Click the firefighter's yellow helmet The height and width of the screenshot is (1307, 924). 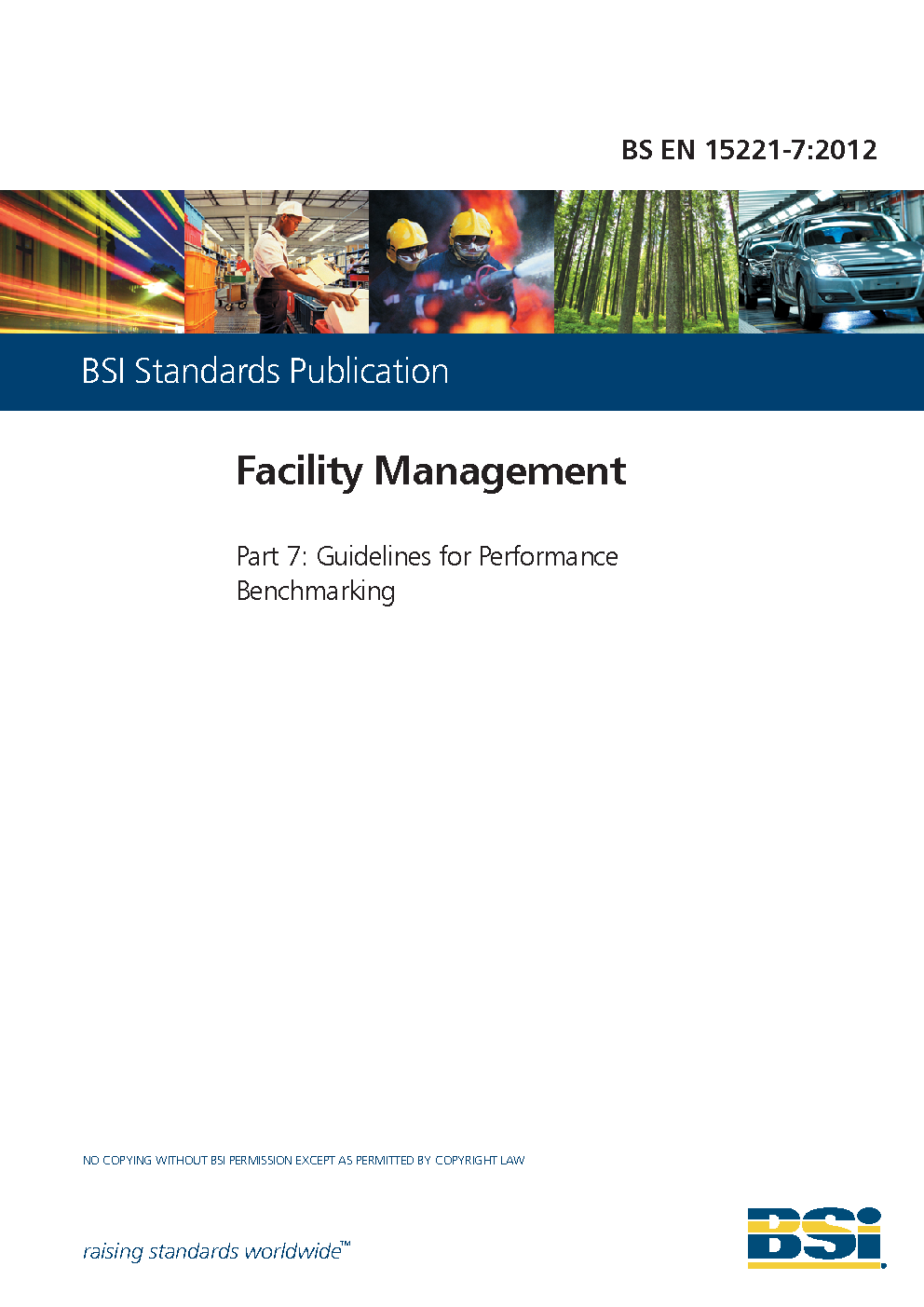click(x=469, y=224)
